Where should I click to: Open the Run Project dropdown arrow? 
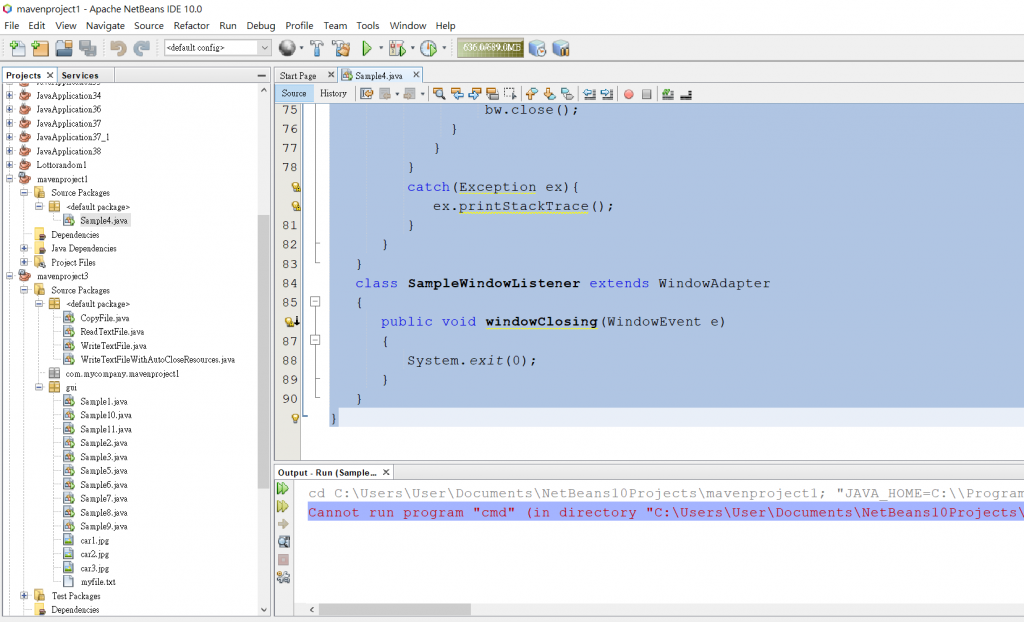click(381, 48)
